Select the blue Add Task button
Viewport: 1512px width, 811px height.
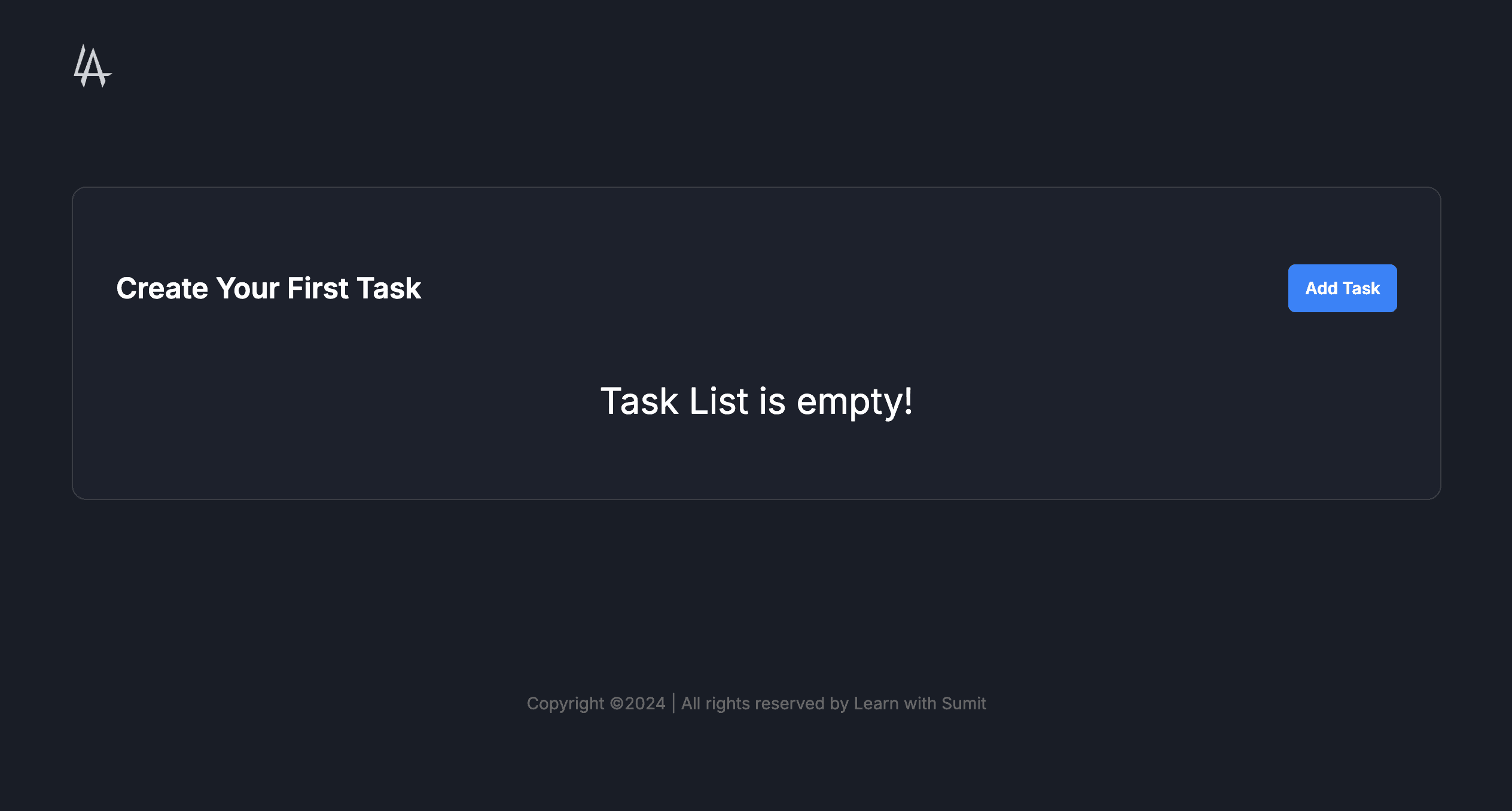tap(1342, 288)
